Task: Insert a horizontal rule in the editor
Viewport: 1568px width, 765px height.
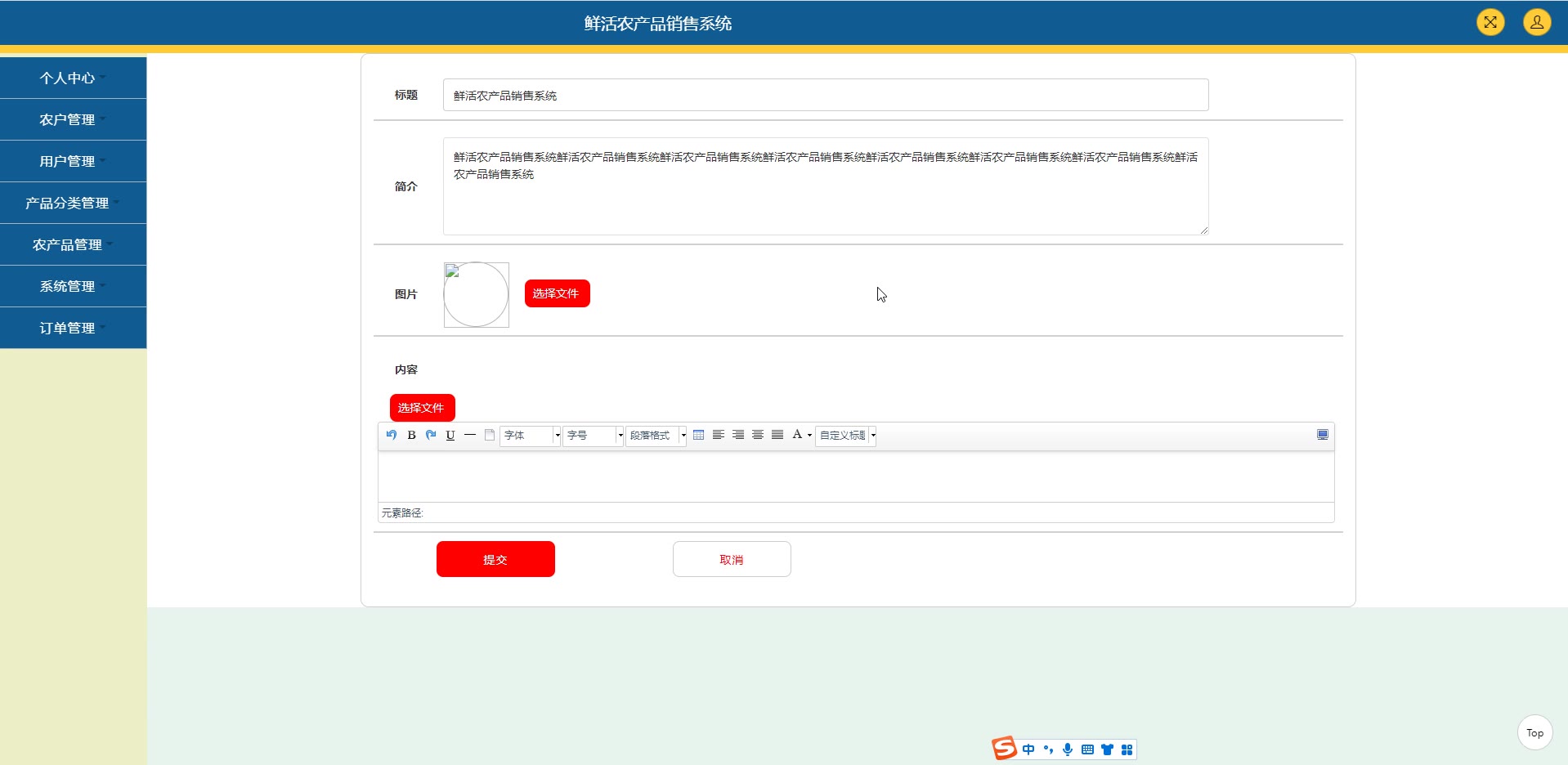Action: 470,435
